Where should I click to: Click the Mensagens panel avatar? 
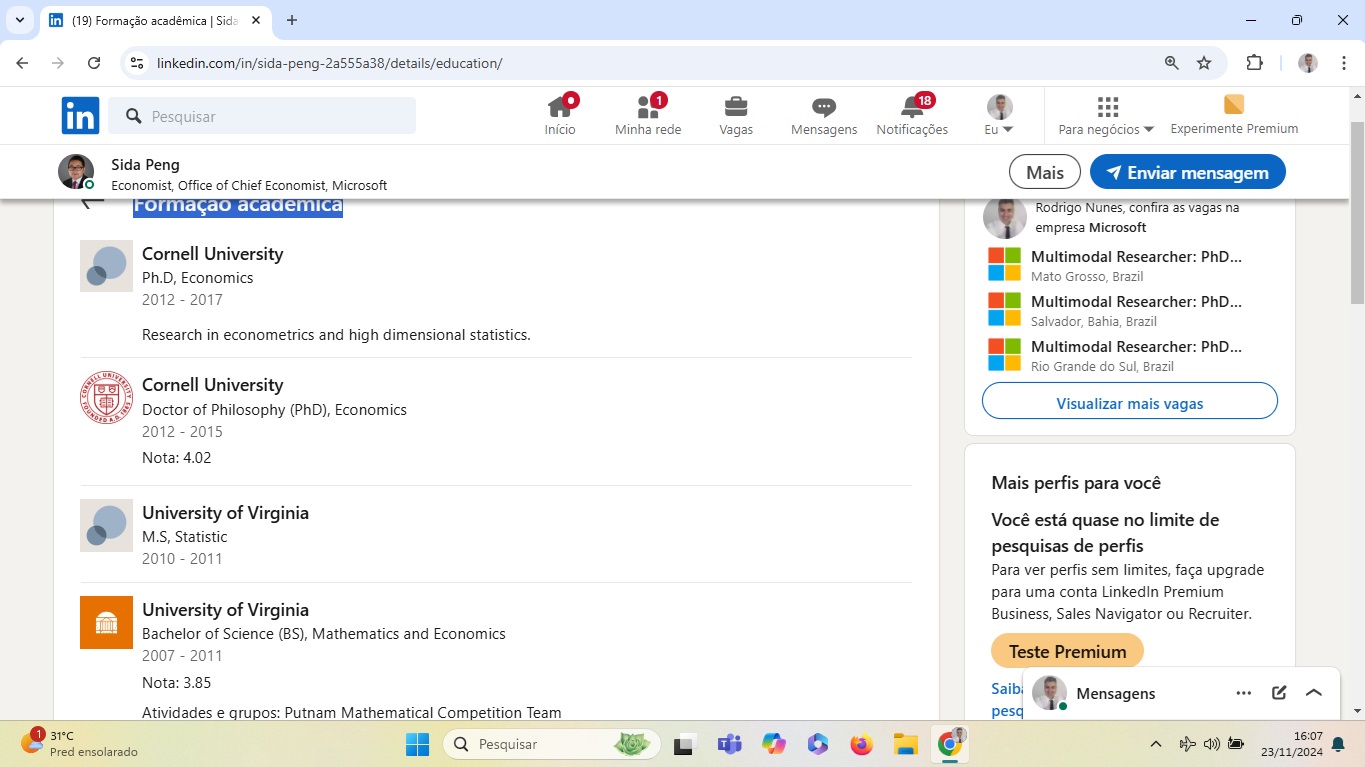(1049, 693)
